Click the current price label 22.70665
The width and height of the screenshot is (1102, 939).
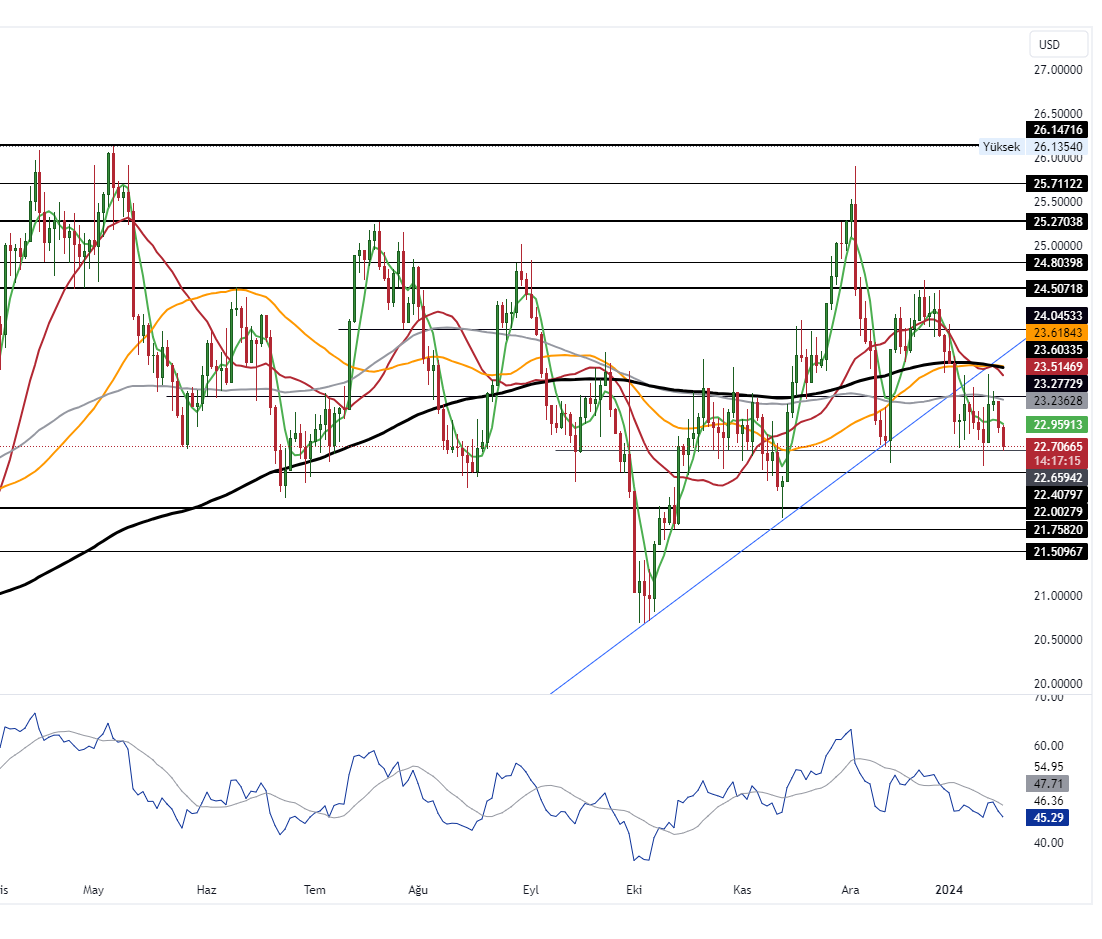coord(1058,446)
